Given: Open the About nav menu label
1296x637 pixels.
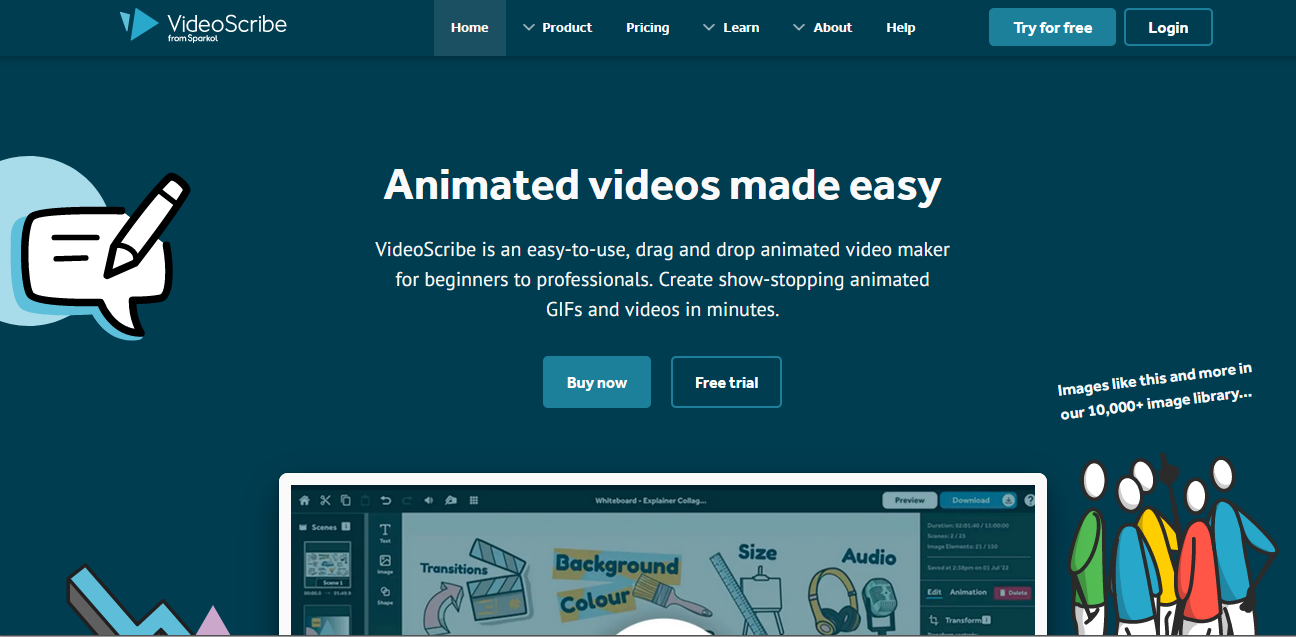Looking at the screenshot, I should click(833, 28).
